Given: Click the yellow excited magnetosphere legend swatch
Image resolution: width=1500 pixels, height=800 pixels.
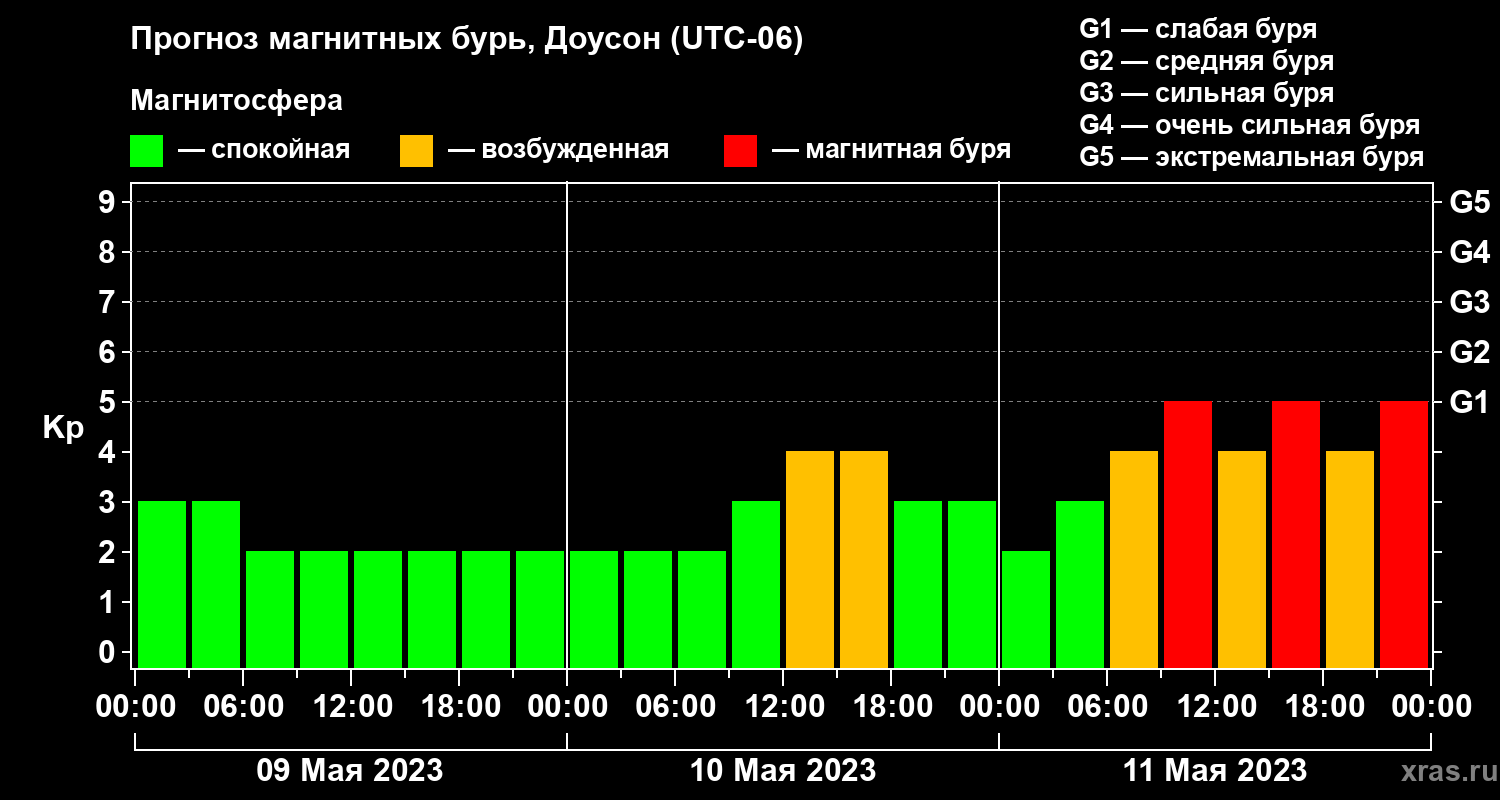Looking at the screenshot, I should pyautogui.click(x=416, y=150).
